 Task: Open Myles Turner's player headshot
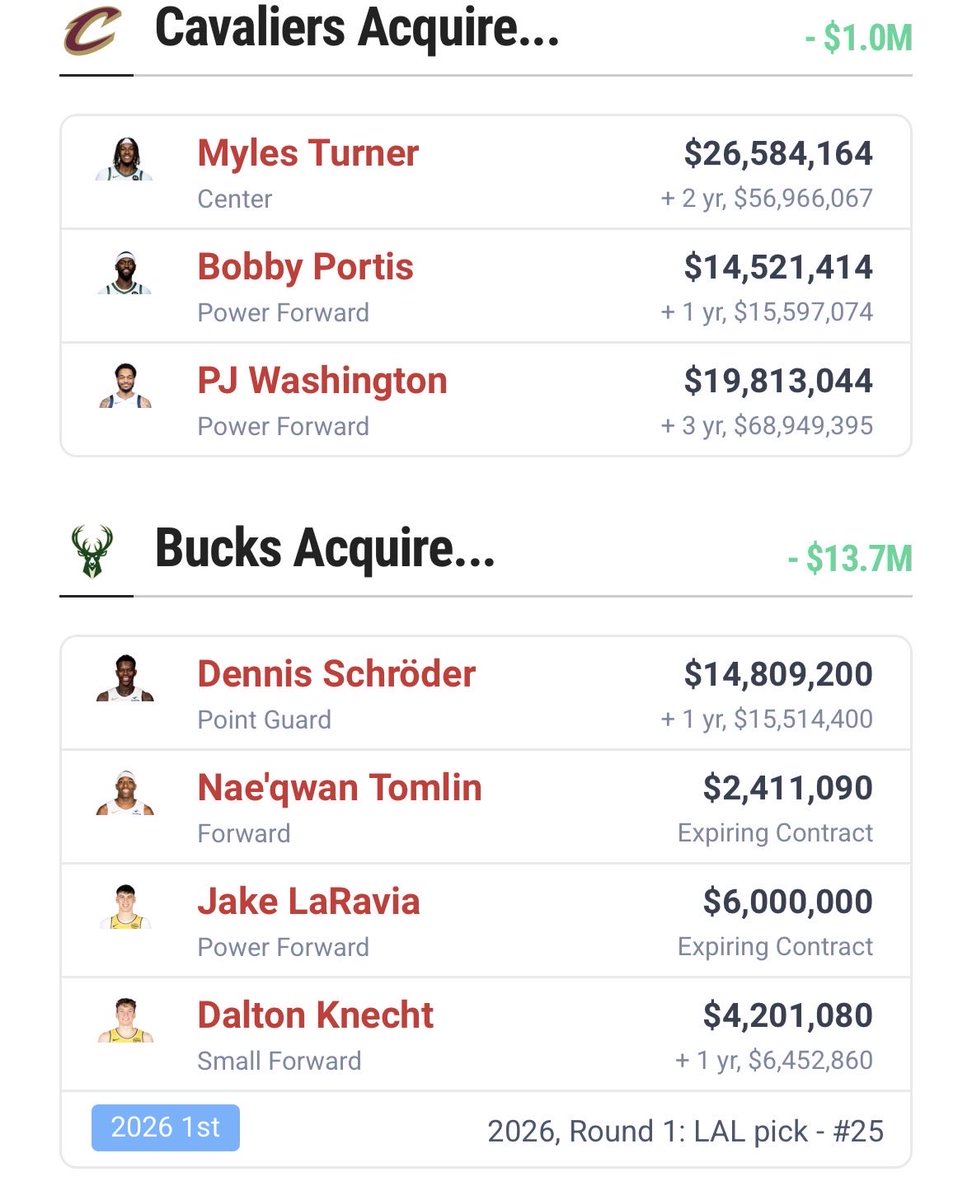tap(125, 160)
